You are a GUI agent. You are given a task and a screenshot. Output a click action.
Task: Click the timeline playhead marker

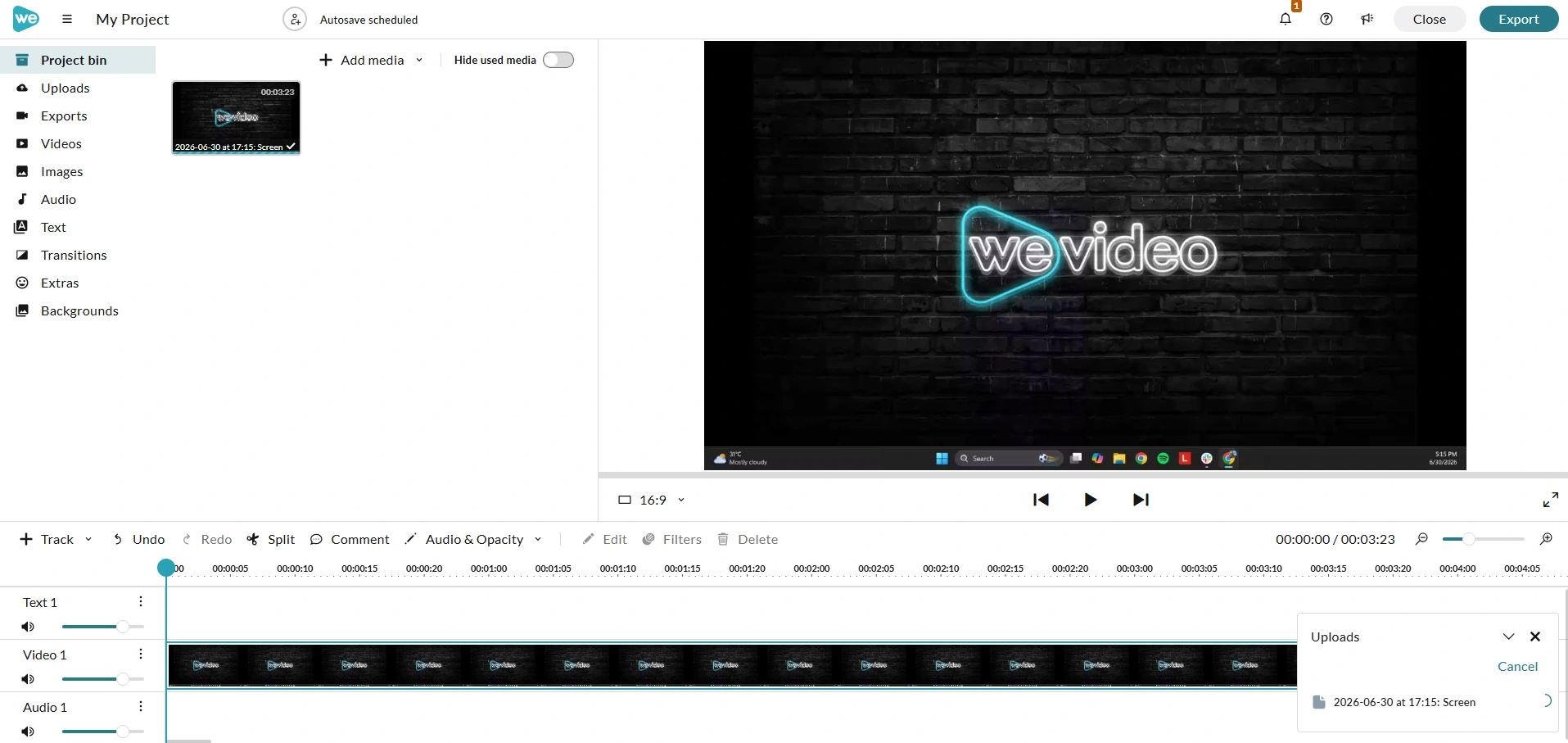[x=166, y=567]
